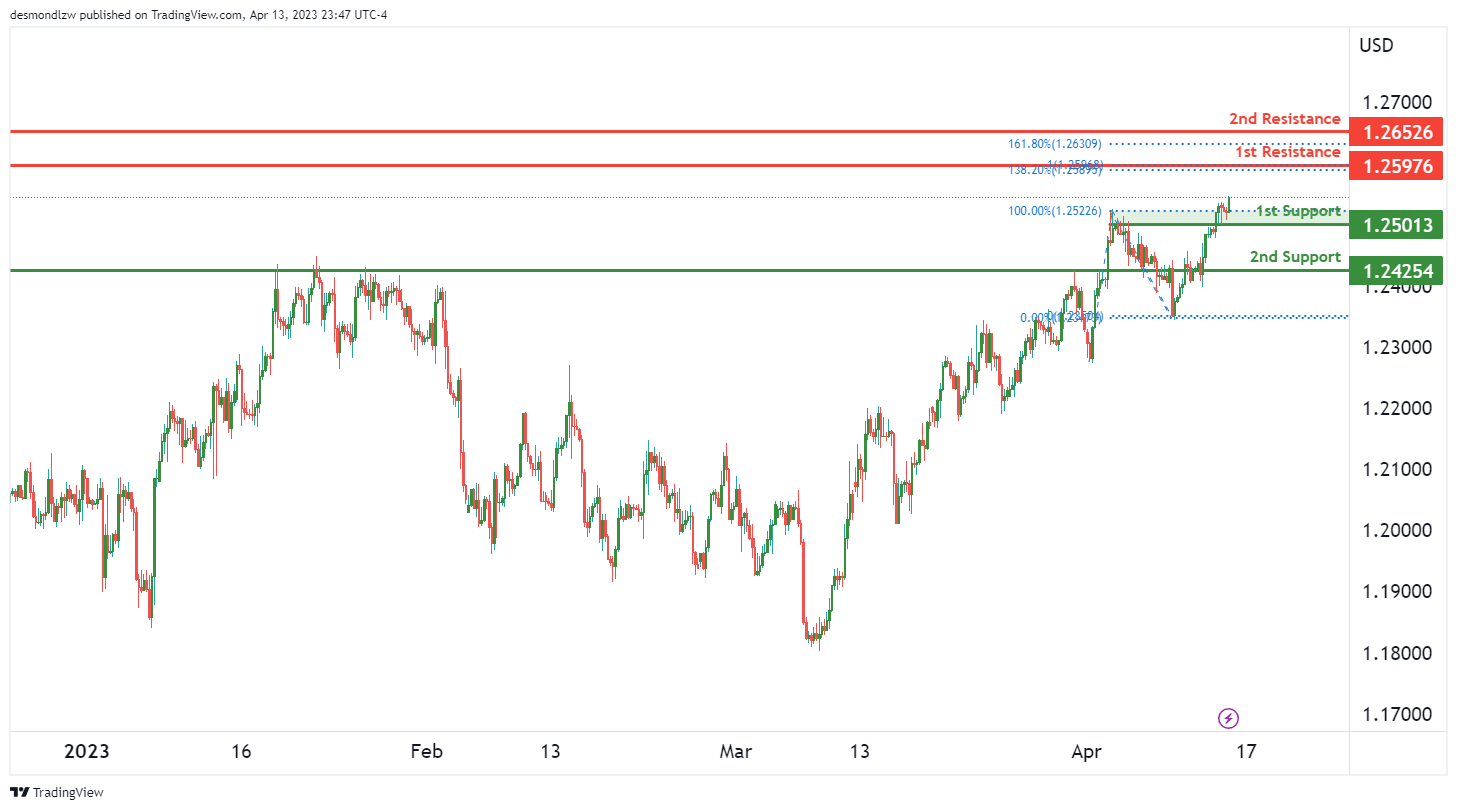This screenshot has width=1457, height=810.
Task: Select the 1.25976 red price label
Action: 1395,165
